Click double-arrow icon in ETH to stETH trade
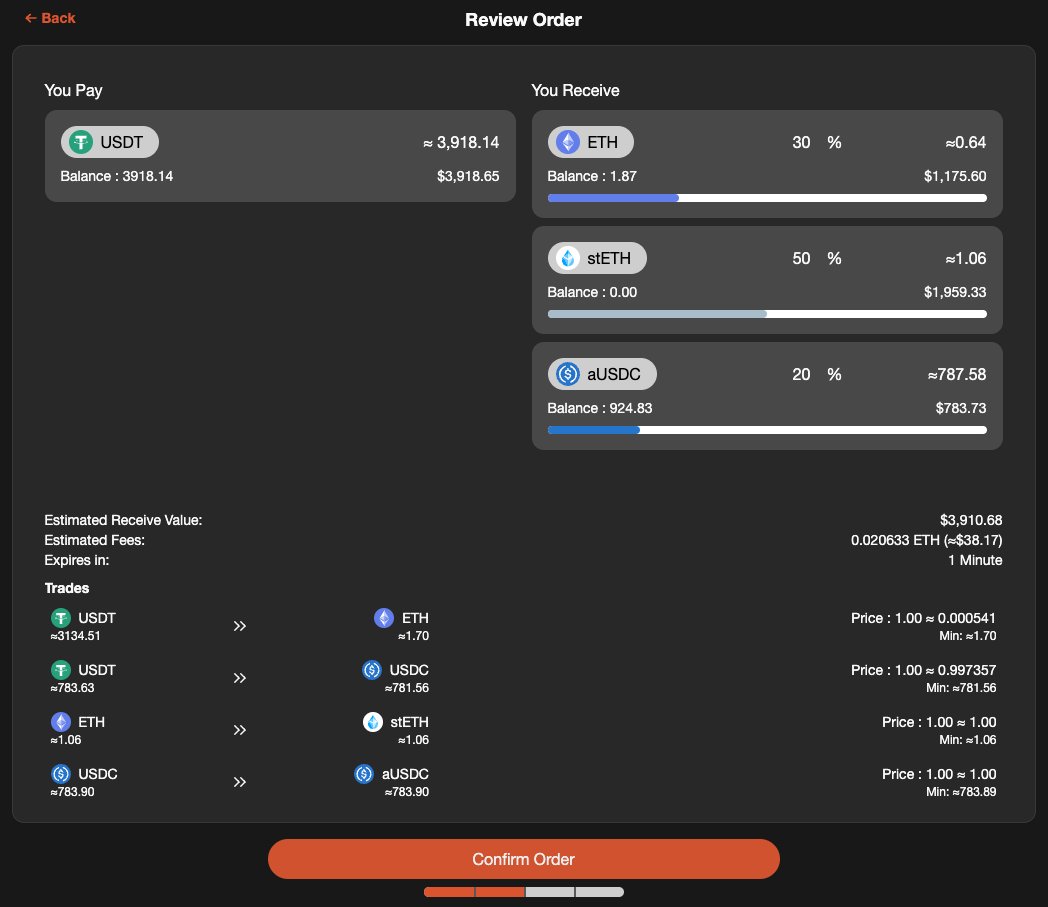1048x907 pixels. [x=240, y=730]
